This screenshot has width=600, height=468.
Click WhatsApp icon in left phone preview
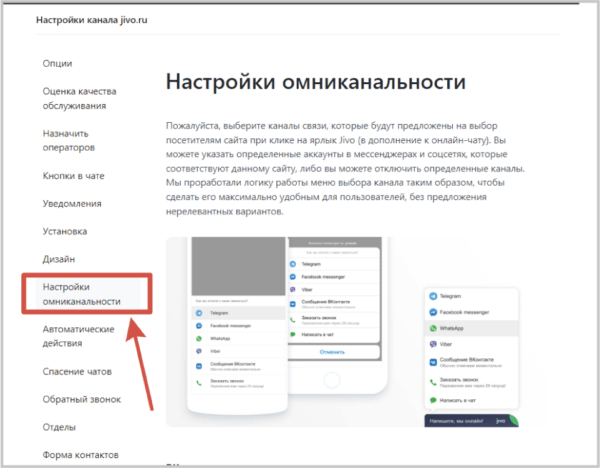199,338
